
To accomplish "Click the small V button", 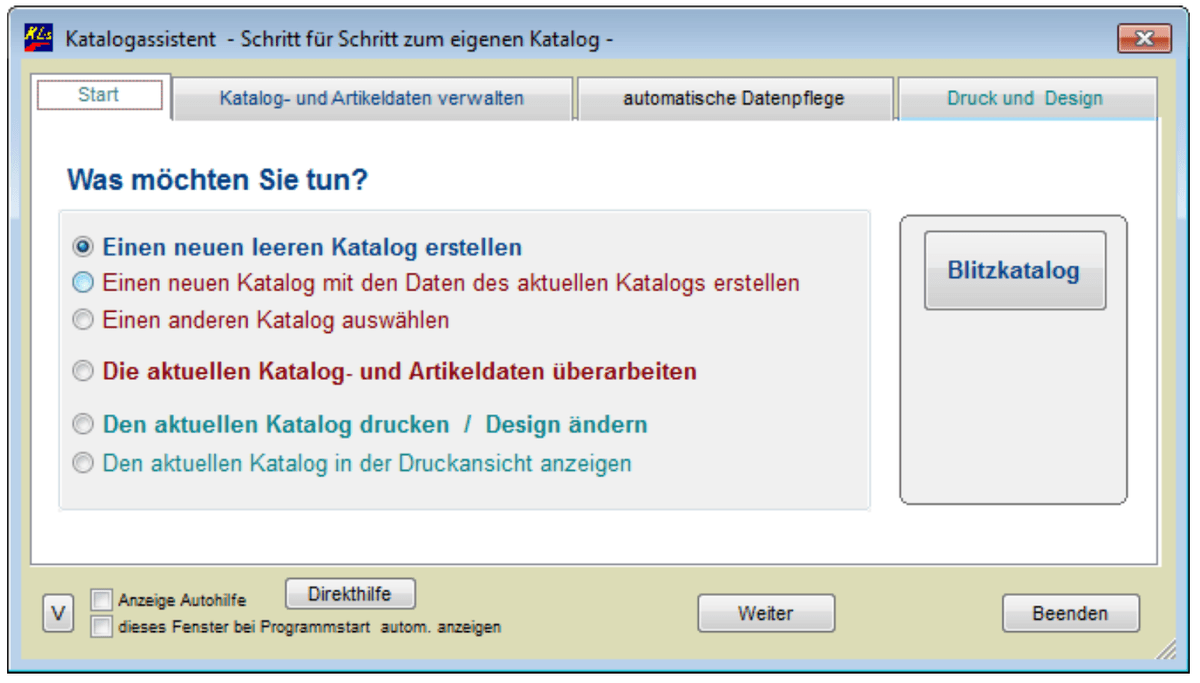I will 59,614.
